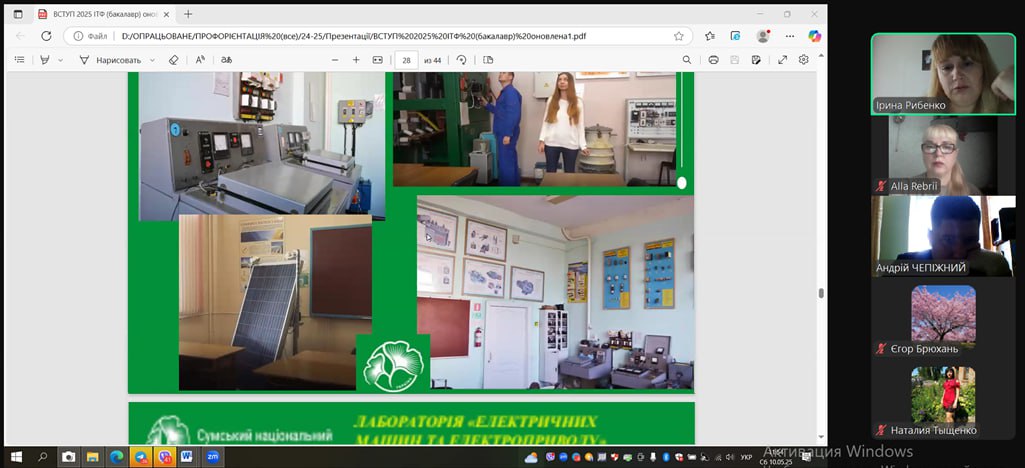The width and height of the screenshot is (1025, 468).
Task: Toggle fit to width view
Action: (x=377, y=59)
